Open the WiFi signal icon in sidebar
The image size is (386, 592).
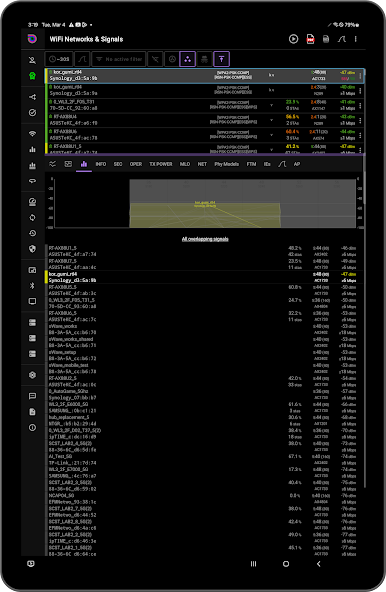[32, 134]
